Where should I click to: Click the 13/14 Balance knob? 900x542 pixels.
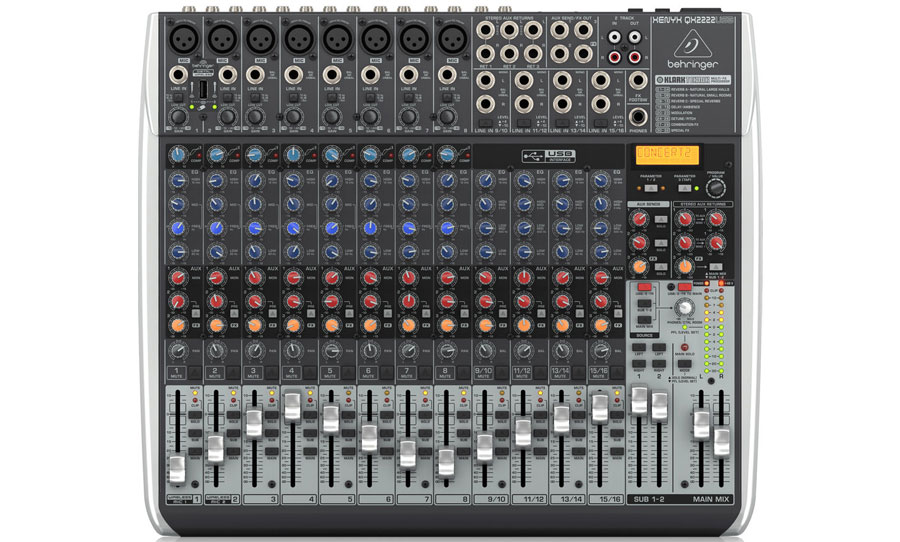(x=562, y=350)
